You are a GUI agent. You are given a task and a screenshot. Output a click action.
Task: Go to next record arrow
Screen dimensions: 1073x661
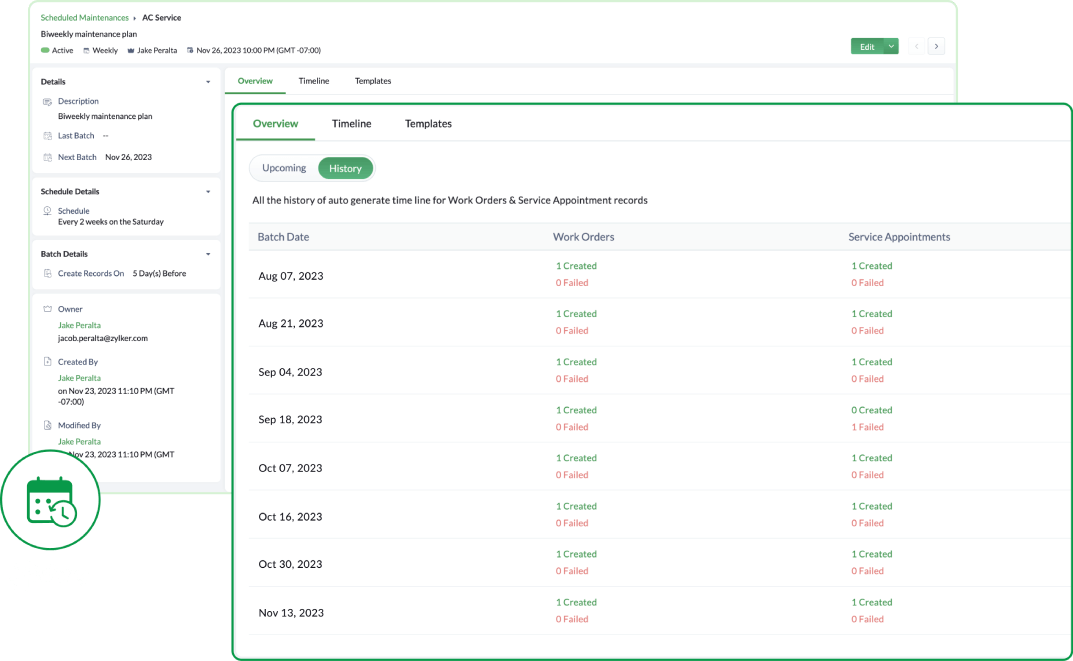coord(936,46)
